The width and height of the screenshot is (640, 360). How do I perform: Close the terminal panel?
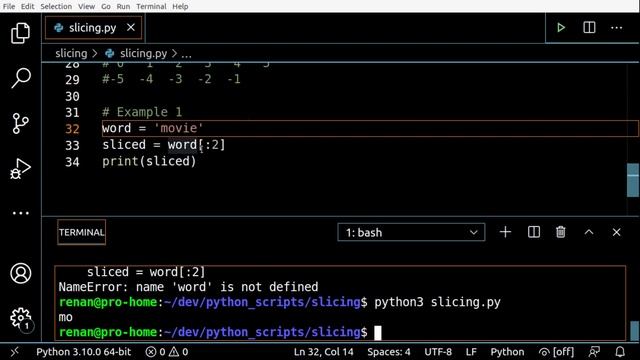[616, 232]
